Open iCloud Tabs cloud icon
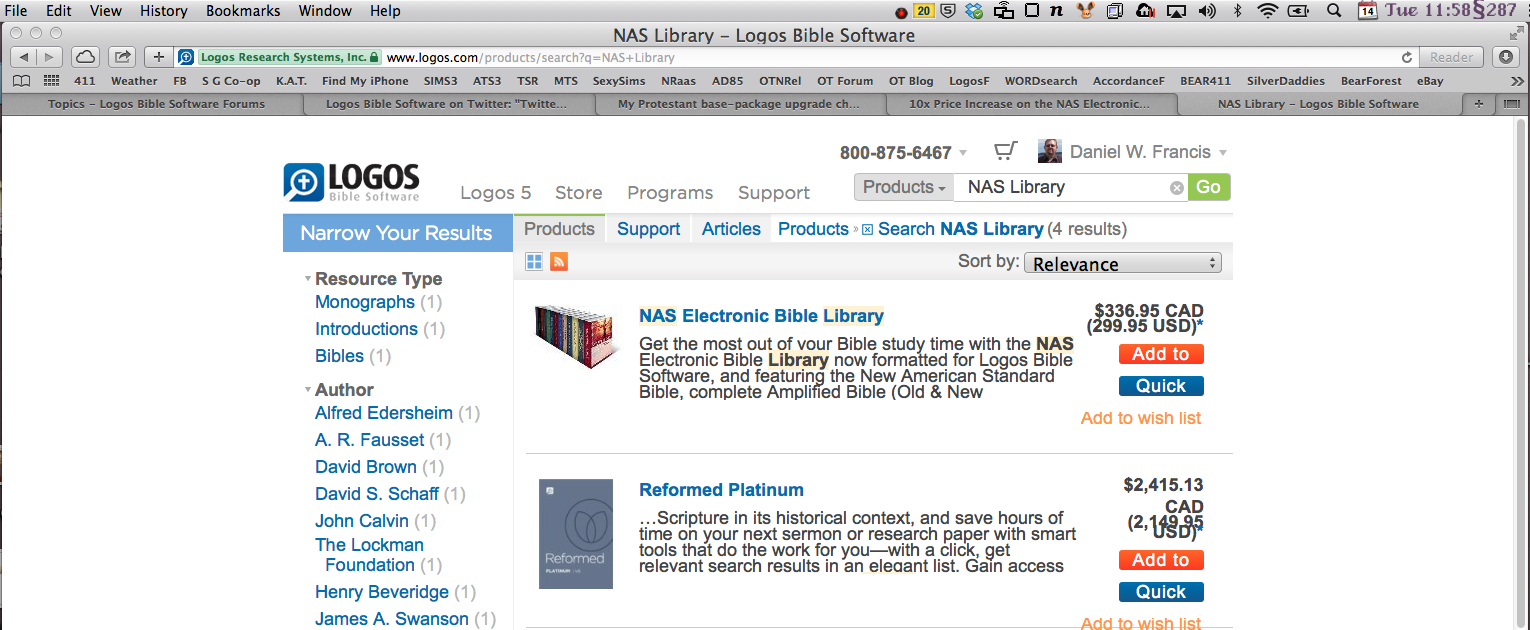Screen dimensions: 1530x630 click(86, 57)
